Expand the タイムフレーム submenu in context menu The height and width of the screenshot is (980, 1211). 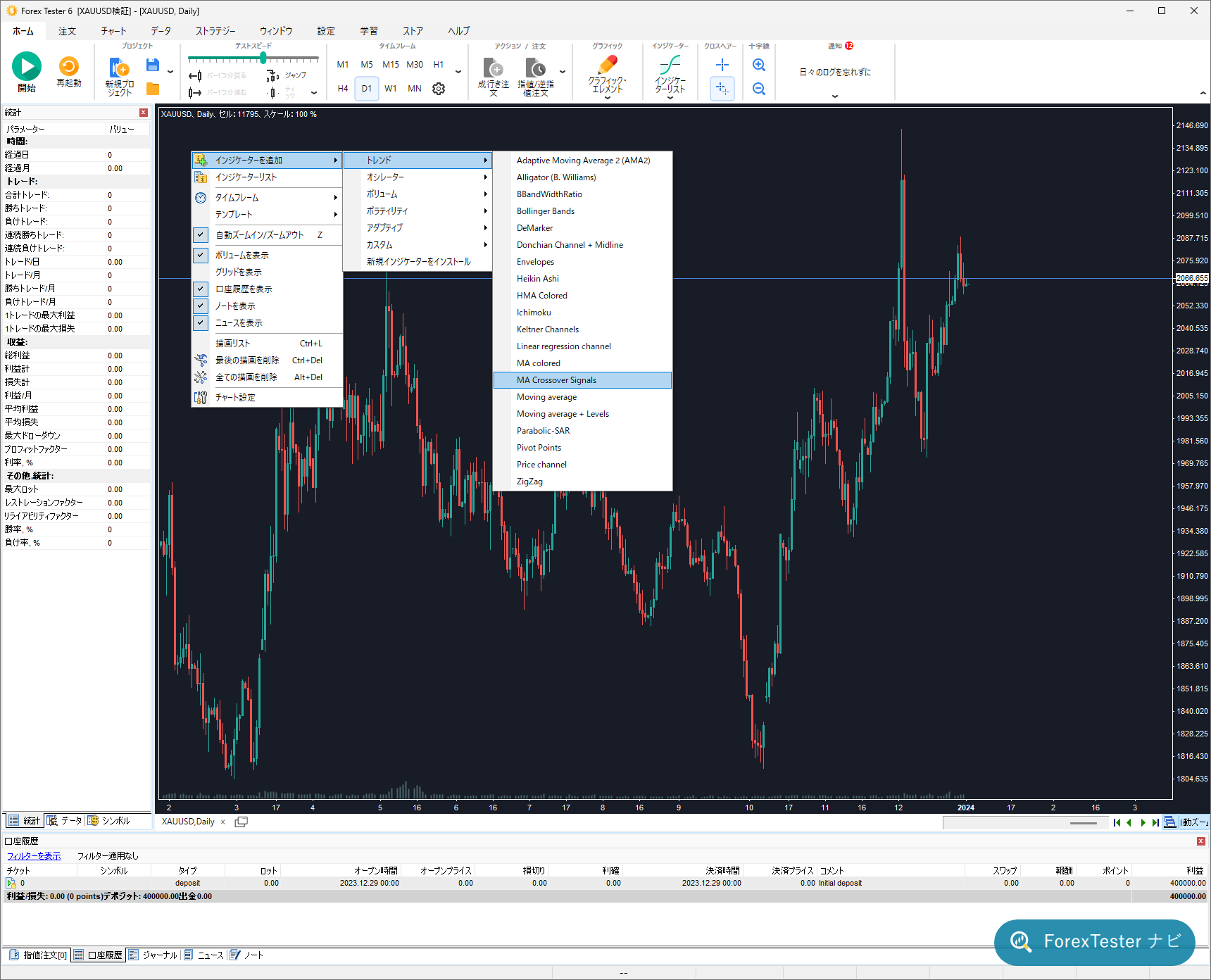pos(267,198)
